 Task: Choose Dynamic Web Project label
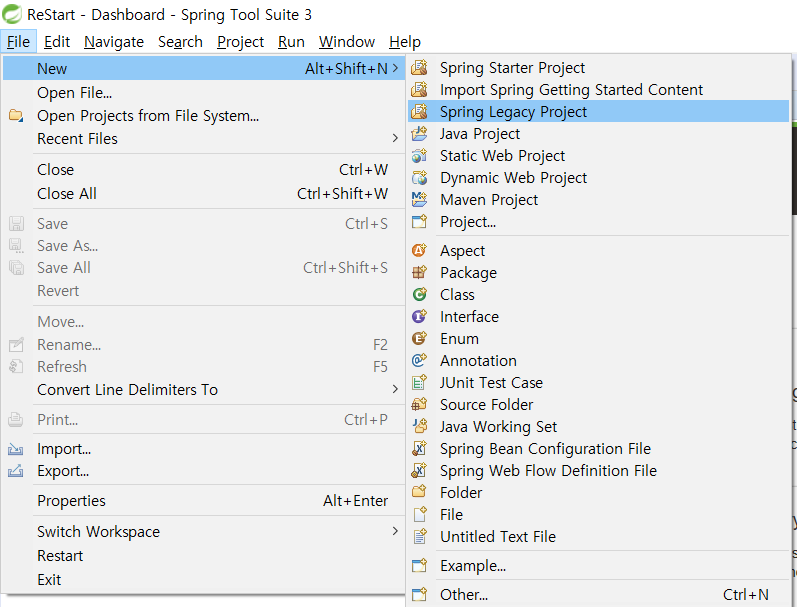point(513,178)
